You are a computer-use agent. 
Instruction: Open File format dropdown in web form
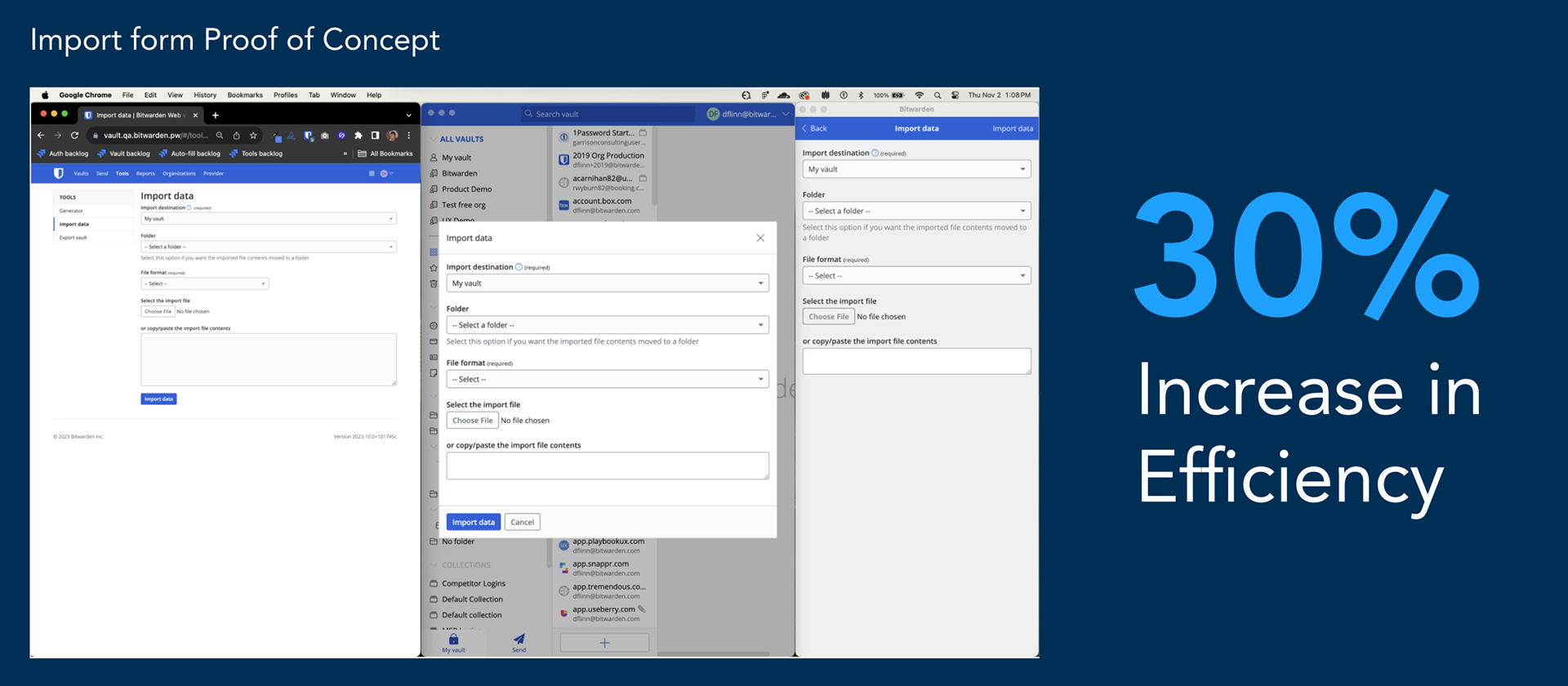click(x=204, y=283)
